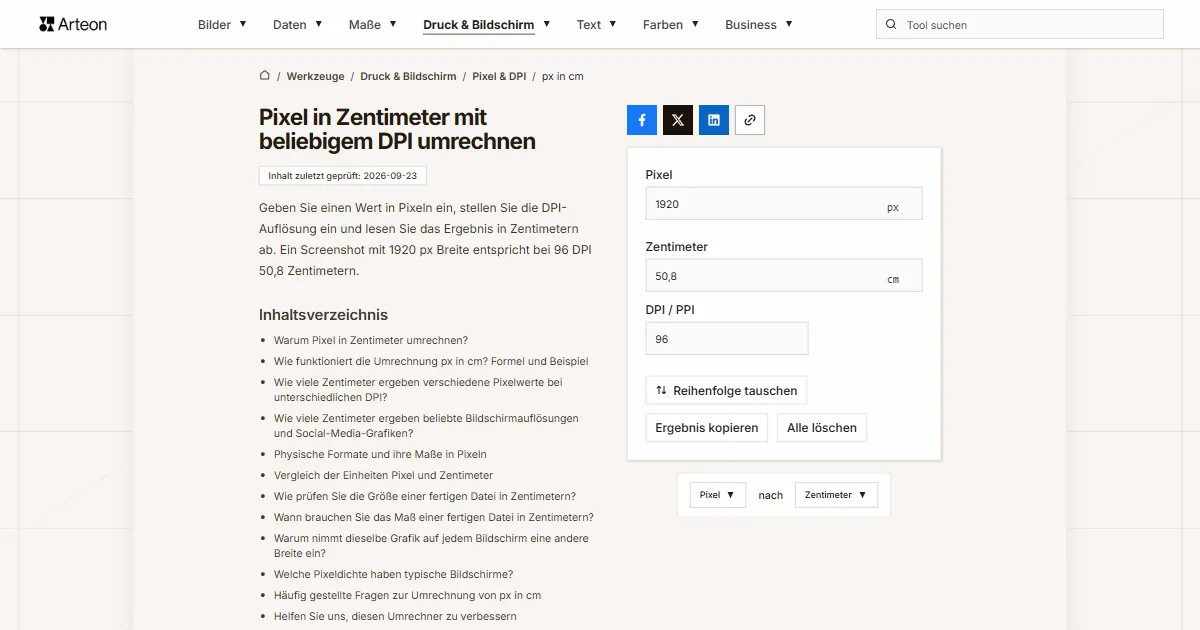Open the Zentimeter target unit dropdown
The image size is (1200, 630).
click(x=836, y=495)
